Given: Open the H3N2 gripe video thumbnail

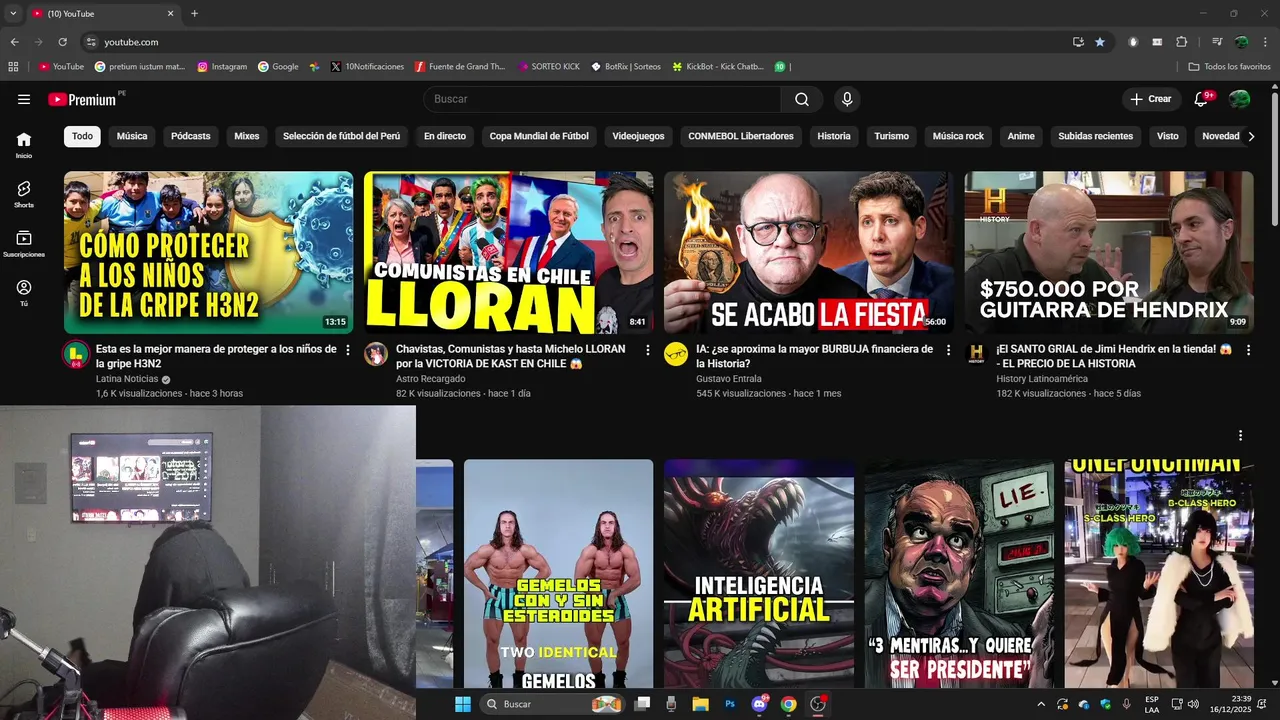Looking at the screenshot, I should [208, 252].
